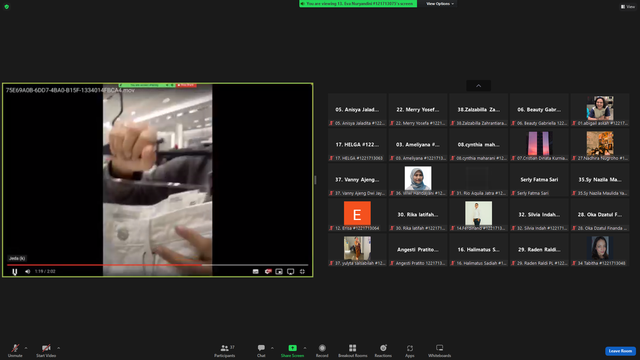Screen dimensions: 640x360
Task: Click the View button at top right
Action: (x=628, y=7)
